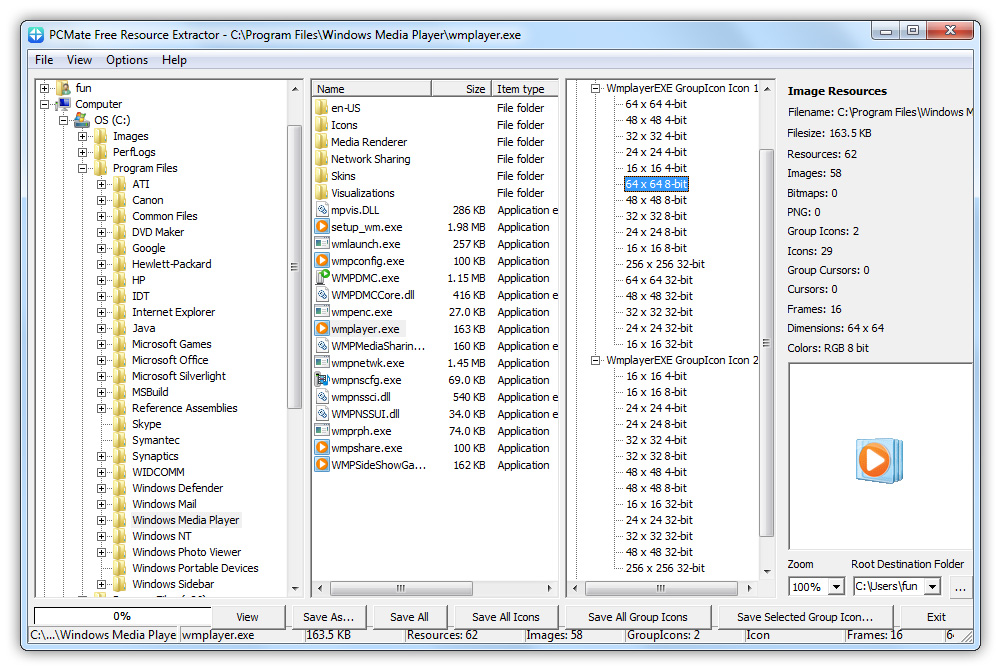Open the View menu
This screenshot has width=1001, height=671.
click(79, 60)
